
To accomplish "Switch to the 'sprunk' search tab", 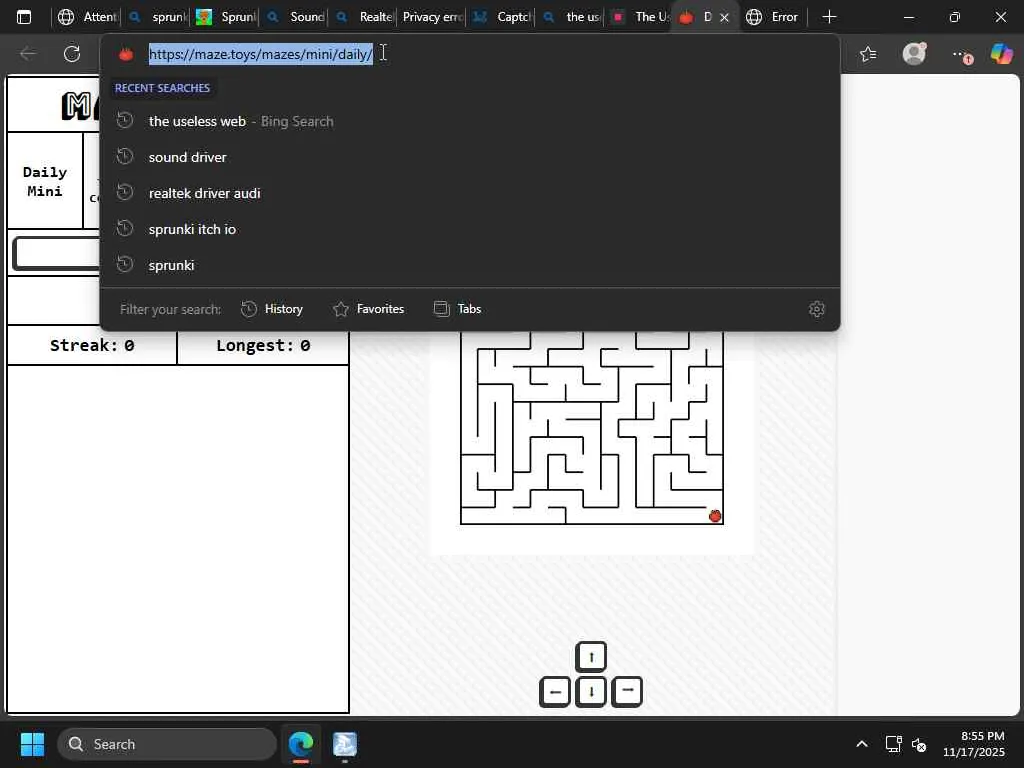I will tap(157, 17).
